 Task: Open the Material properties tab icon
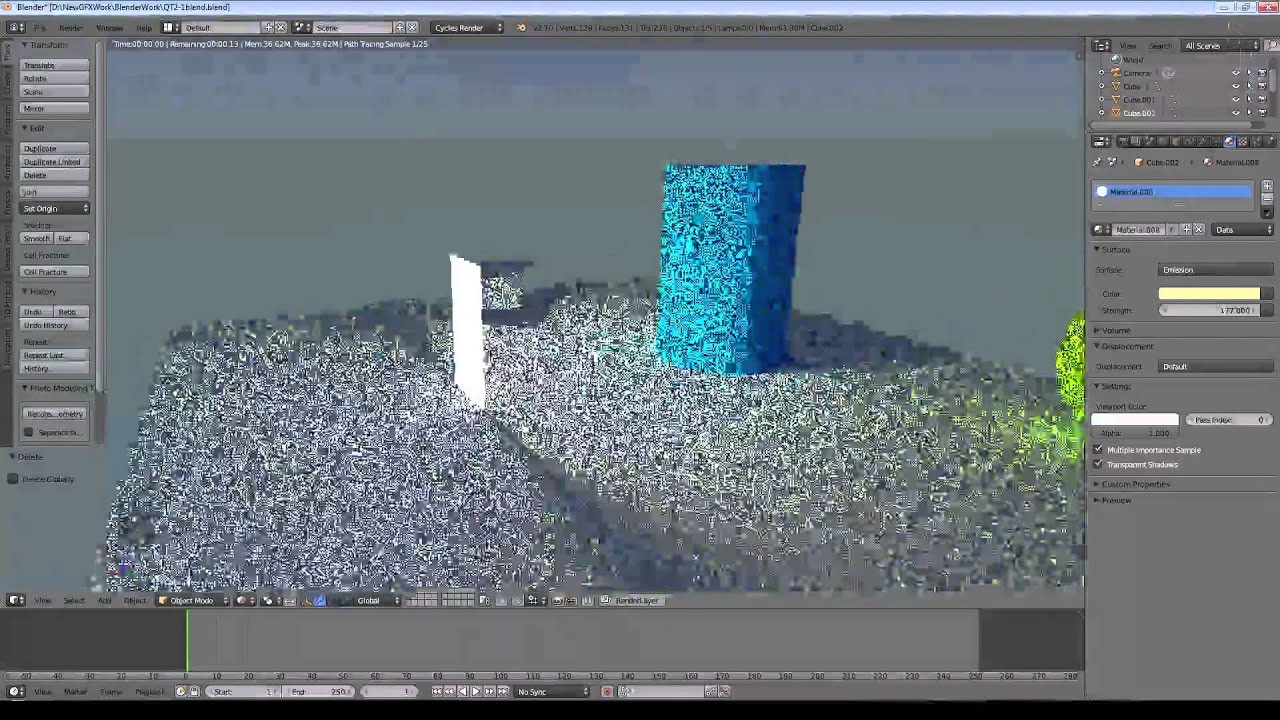1229,141
